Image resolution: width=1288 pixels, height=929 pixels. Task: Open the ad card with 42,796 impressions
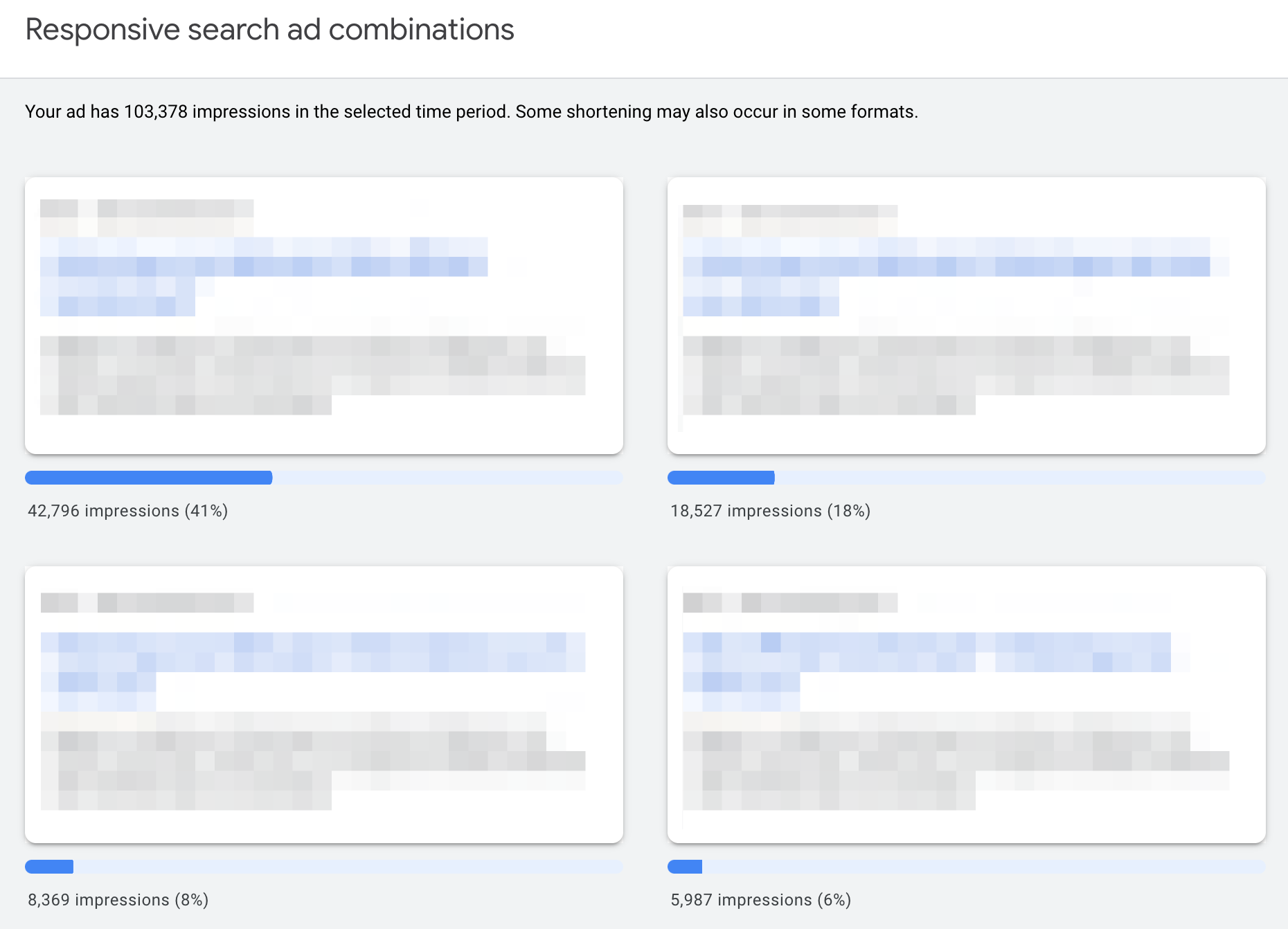[x=324, y=316]
